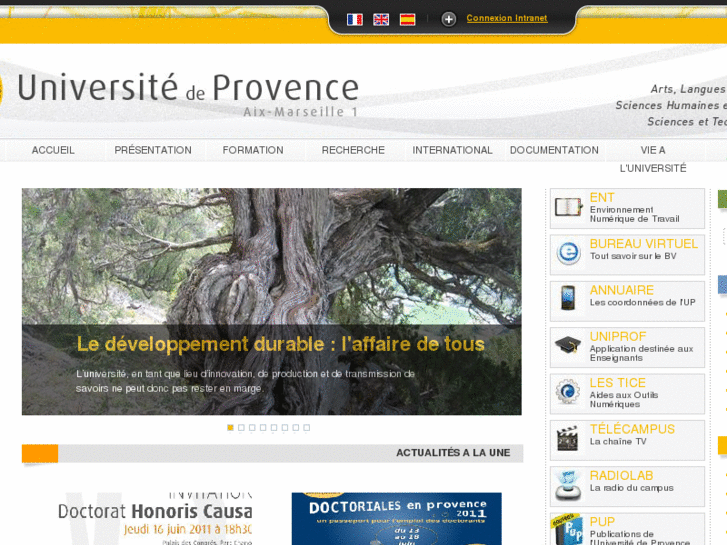Click the text 'Les coordonnées de l'UP'
This screenshot has height=545, width=727.
pos(643,302)
